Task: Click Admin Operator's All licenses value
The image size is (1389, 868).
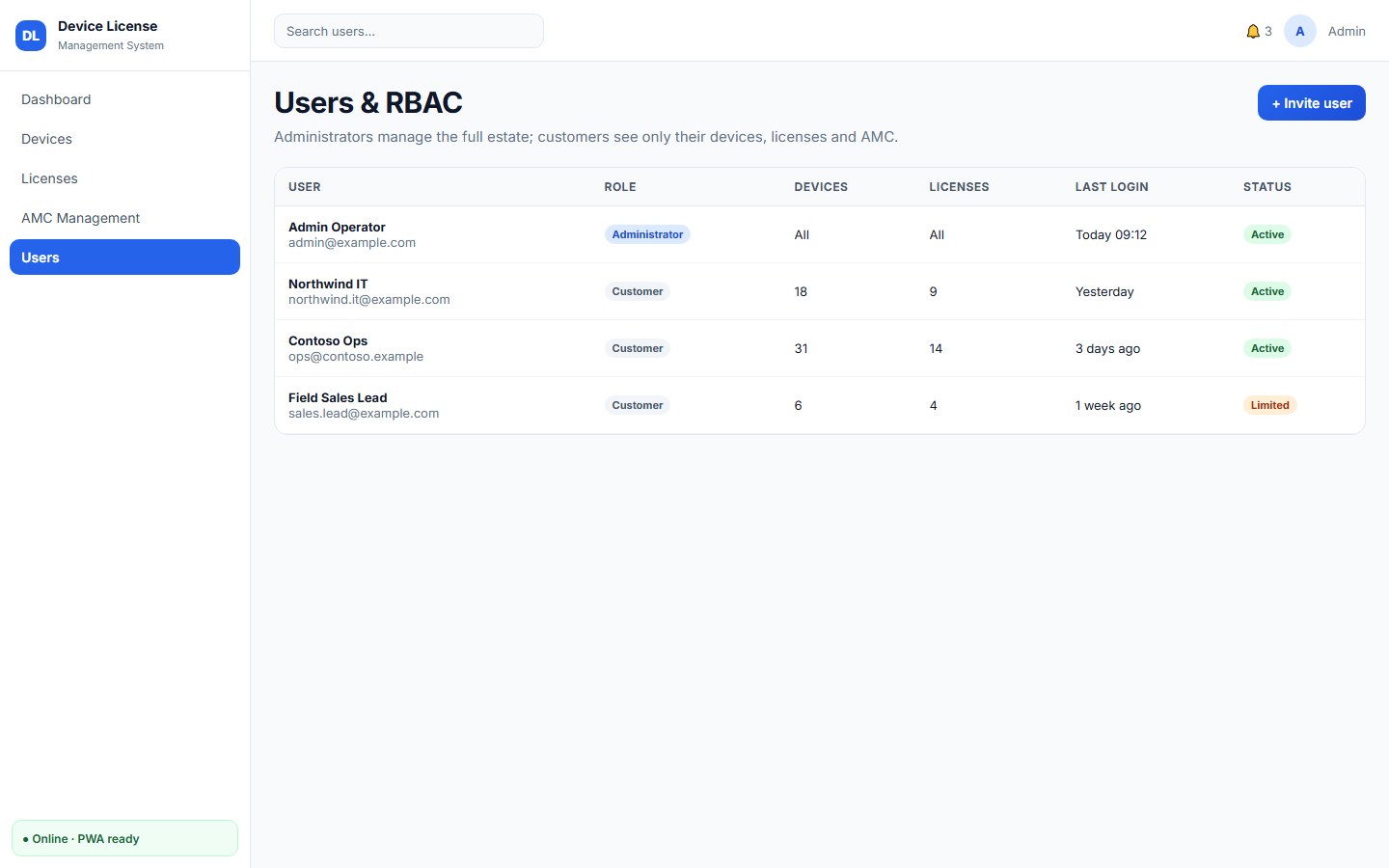Action: click(x=937, y=235)
